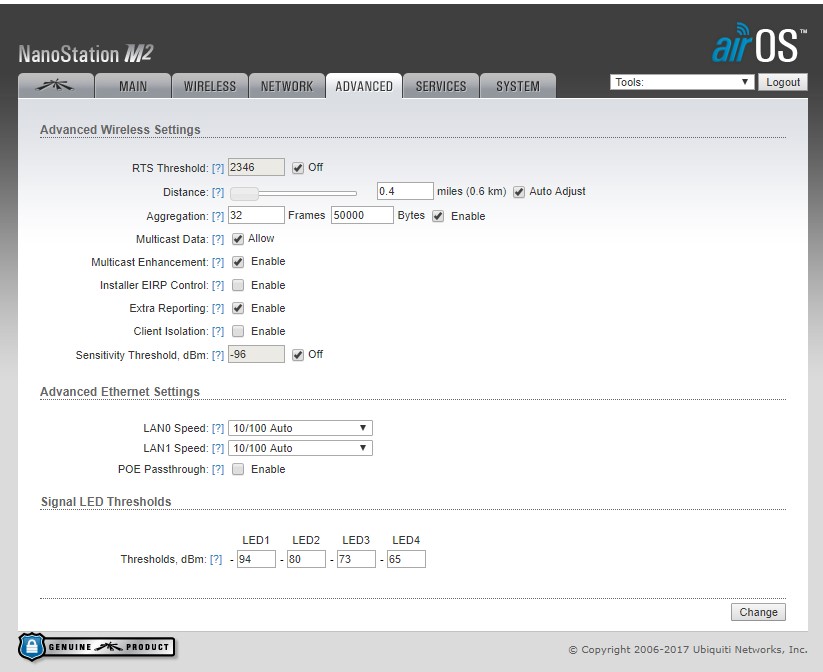This screenshot has width=823, height=672.
Task: Switch to the WIRELESS tab
Action: [x=209, y=86]
